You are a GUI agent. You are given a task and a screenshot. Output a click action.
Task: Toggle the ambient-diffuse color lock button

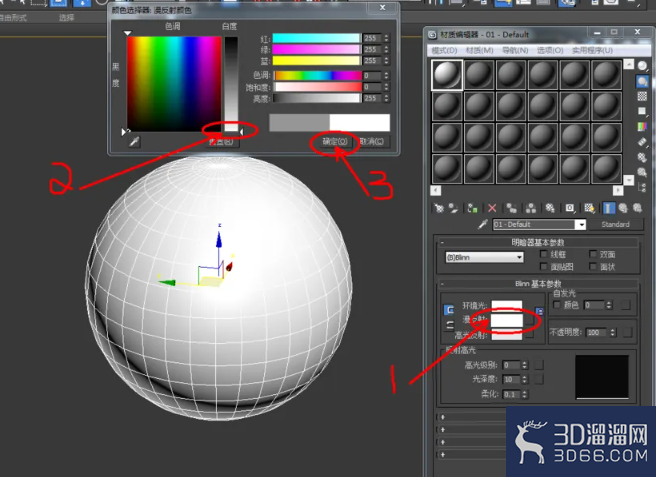click(x=449, y=310)
